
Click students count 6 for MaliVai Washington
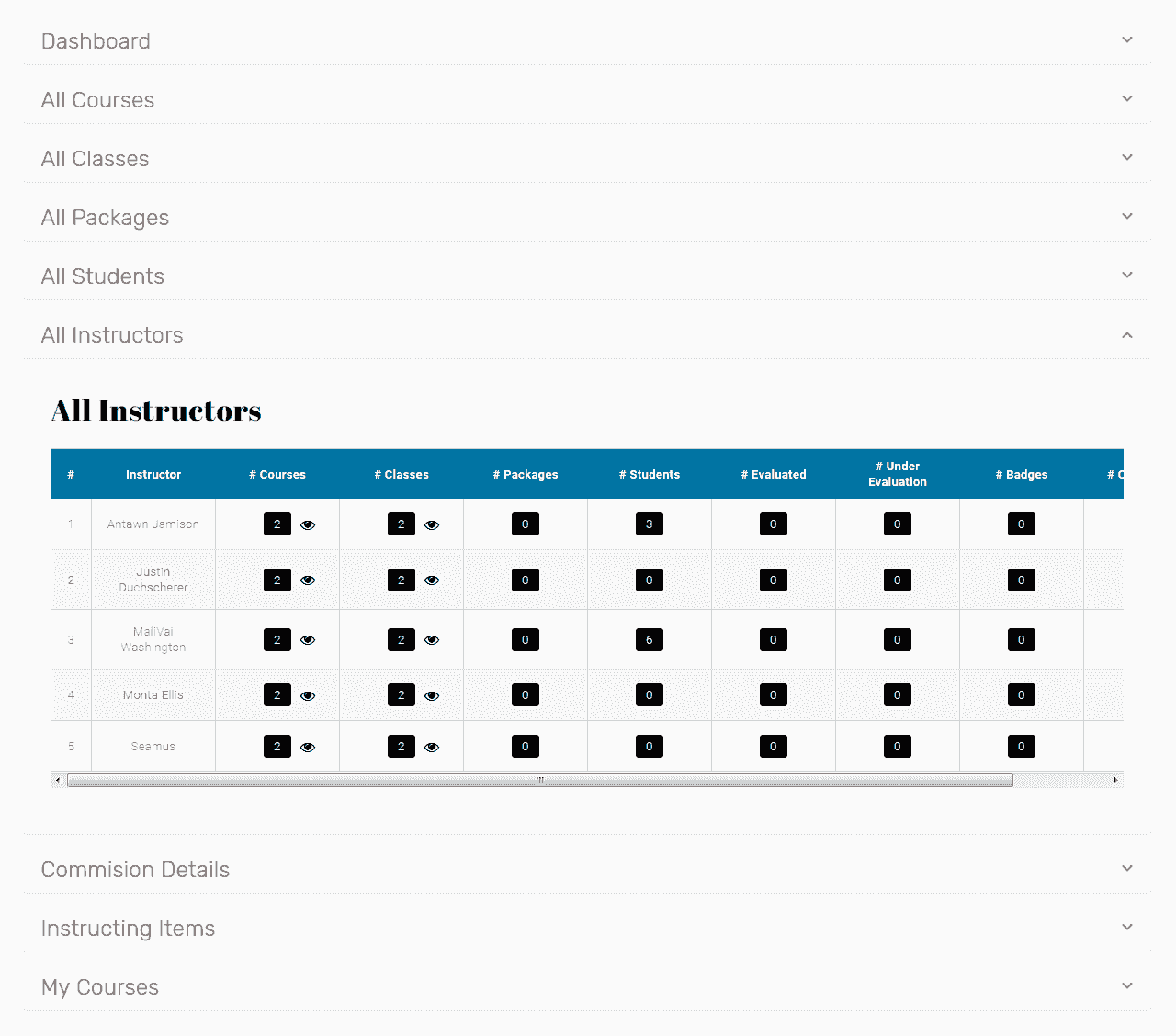coord(650,640)
